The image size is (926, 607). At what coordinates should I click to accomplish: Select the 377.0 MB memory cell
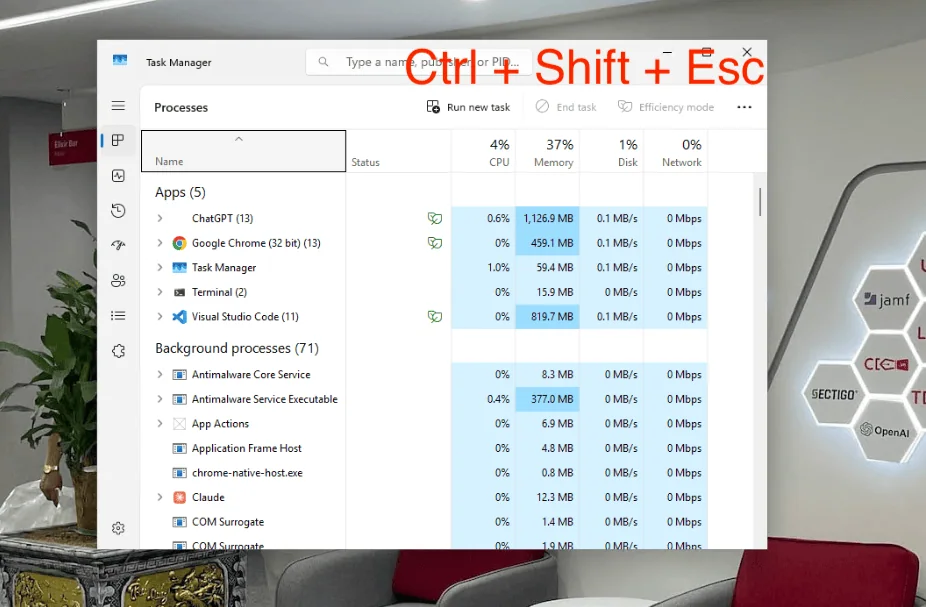547,399
